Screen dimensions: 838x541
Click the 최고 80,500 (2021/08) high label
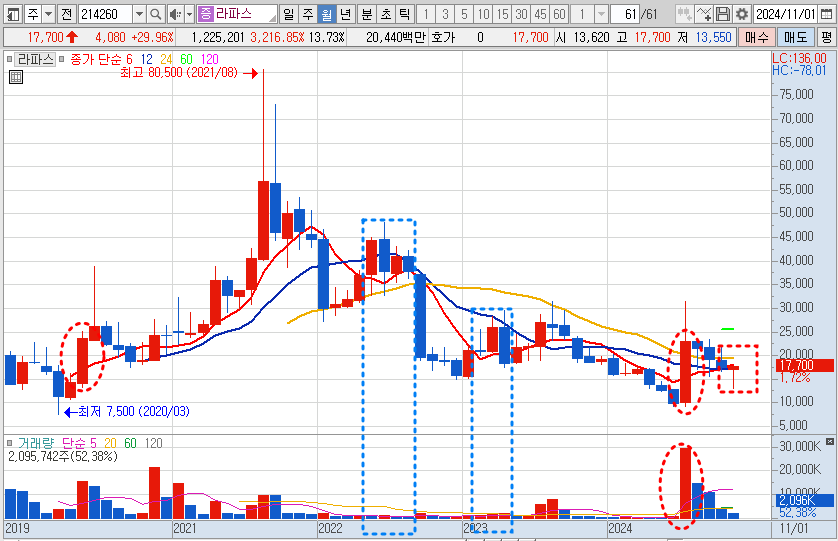click(179, 73)
